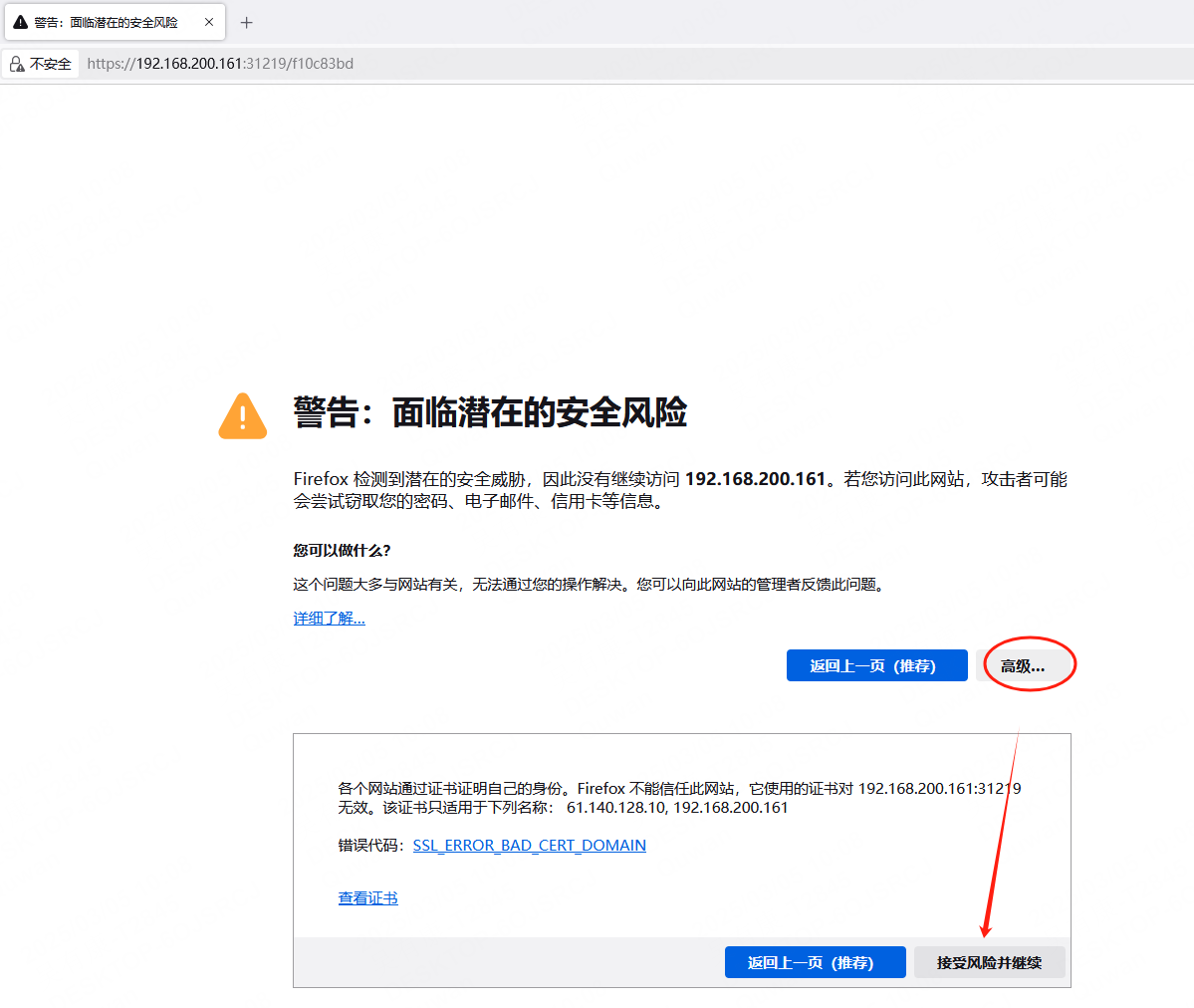
Task: Open a new tab with the plus icon
Action: (246, 22)
